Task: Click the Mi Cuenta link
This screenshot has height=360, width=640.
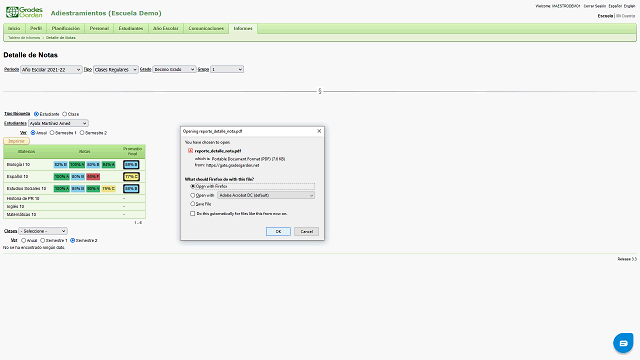Action: click(x=626, y=16)
